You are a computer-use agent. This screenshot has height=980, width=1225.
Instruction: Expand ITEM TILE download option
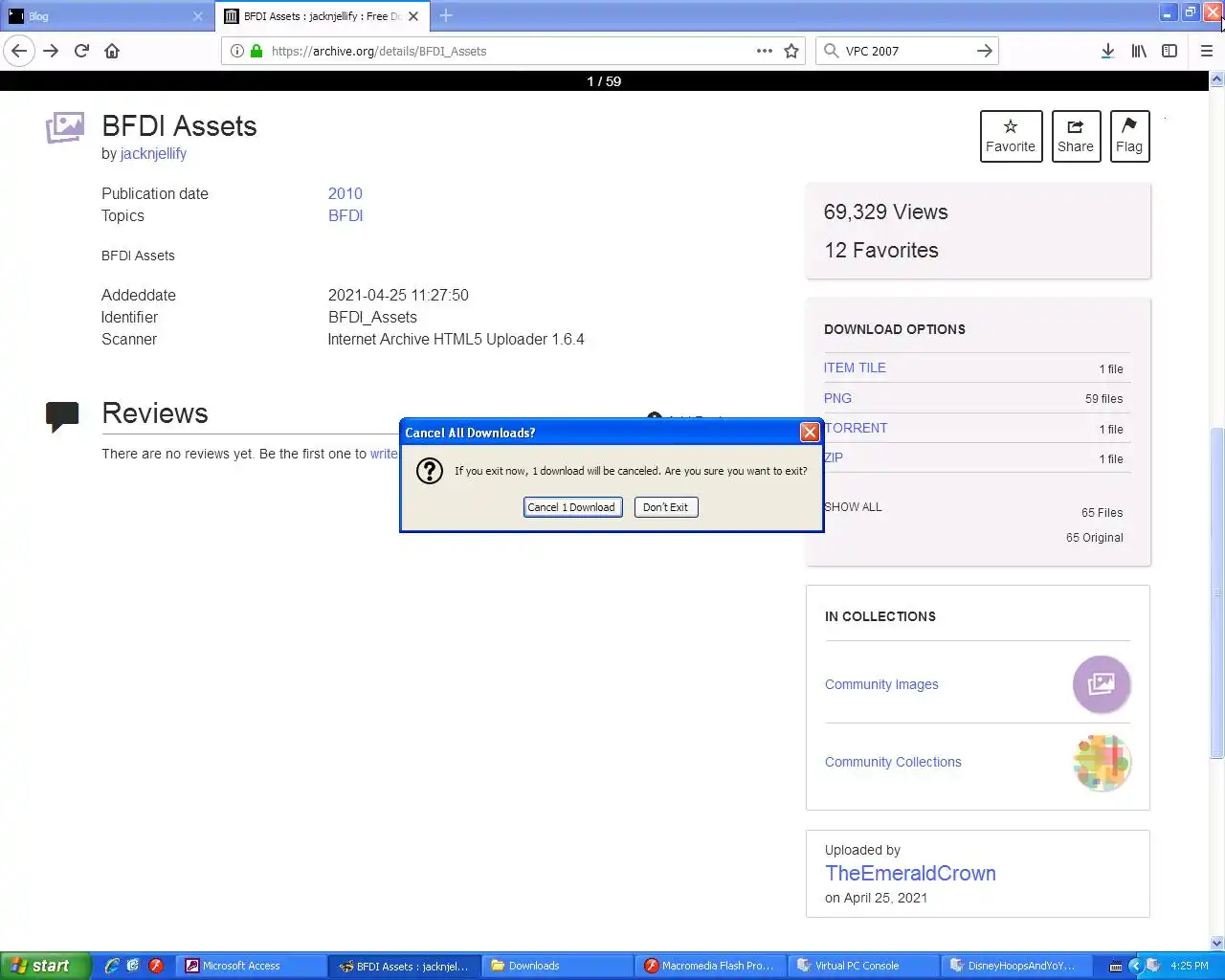coord(855,367)
